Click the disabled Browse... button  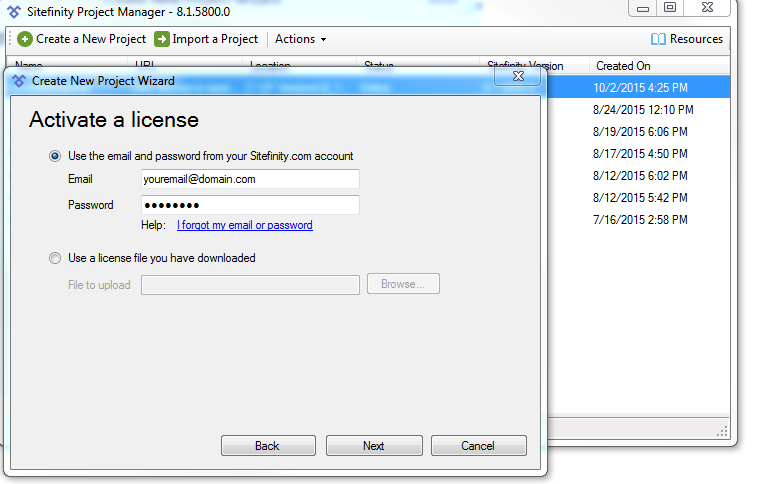[x=403, y=284]
